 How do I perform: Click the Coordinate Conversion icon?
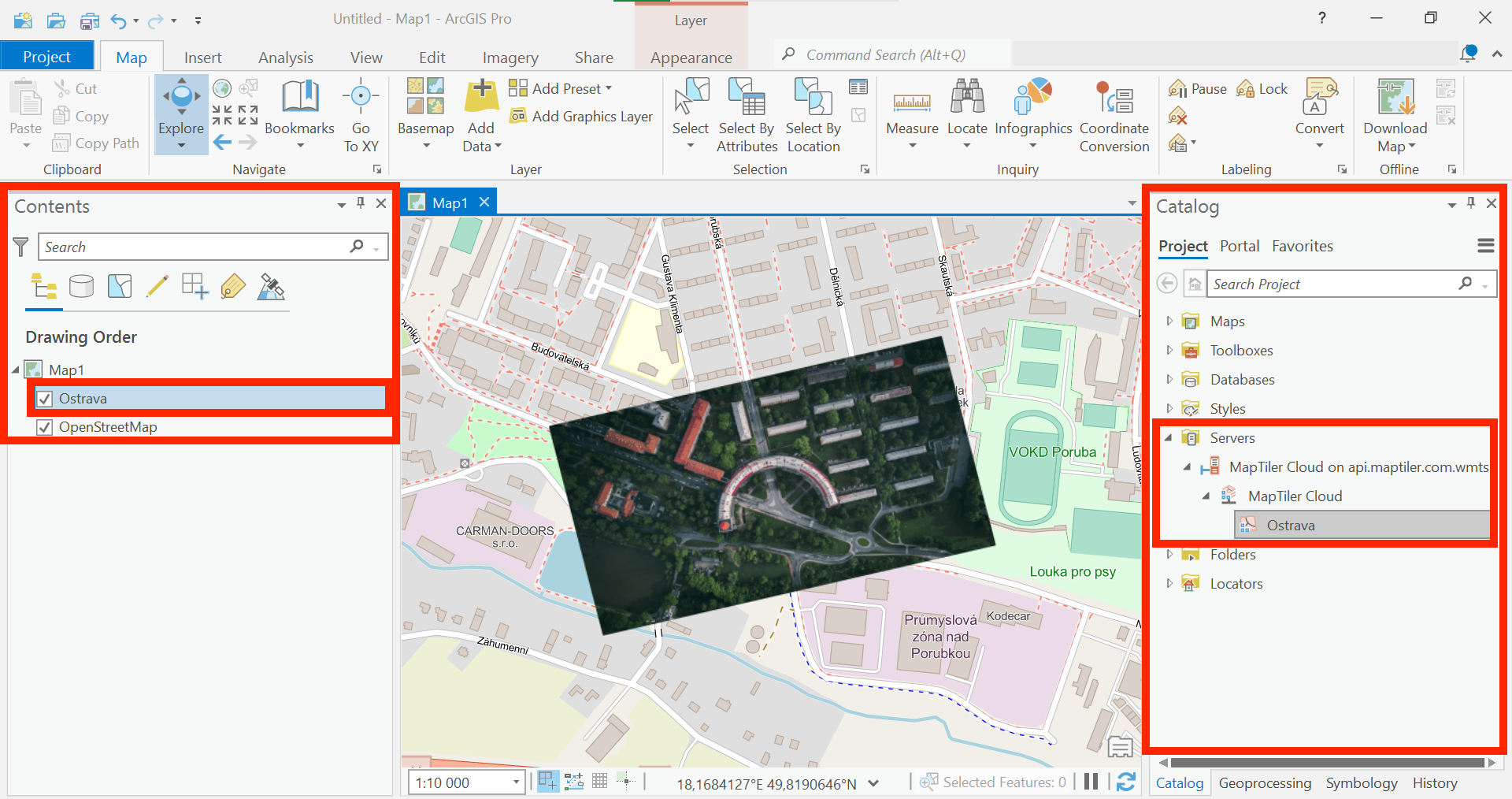[1114, 98]
